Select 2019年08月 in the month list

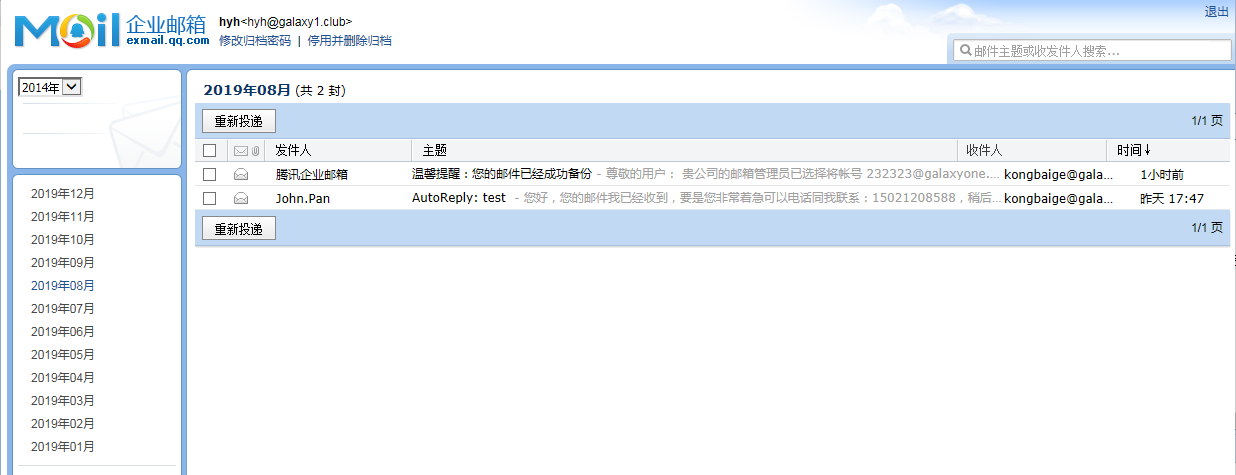(63, 286)
